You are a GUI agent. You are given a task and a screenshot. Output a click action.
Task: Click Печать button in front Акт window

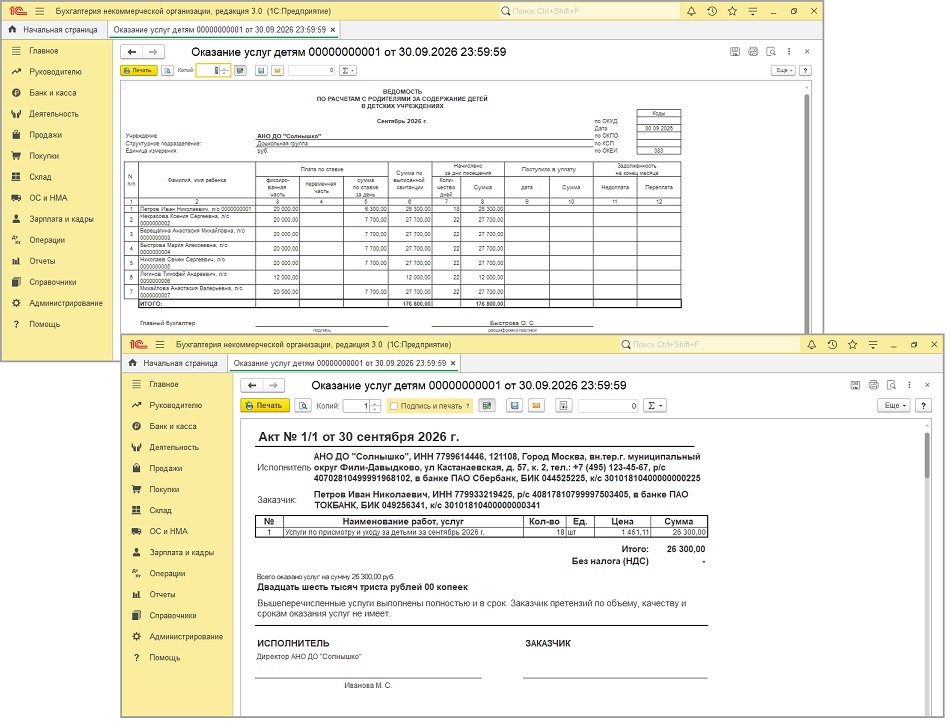(265, 405)
